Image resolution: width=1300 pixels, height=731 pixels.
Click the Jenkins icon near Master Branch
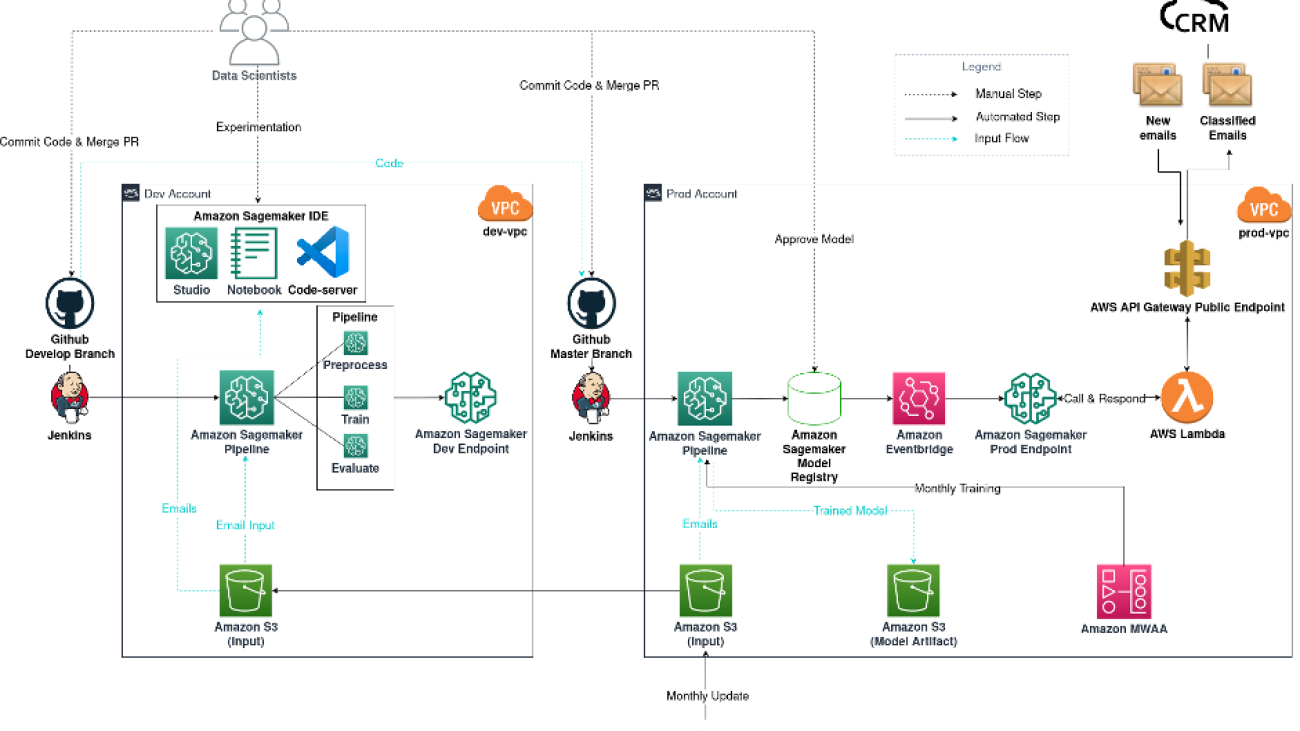(x=590, y=397)
